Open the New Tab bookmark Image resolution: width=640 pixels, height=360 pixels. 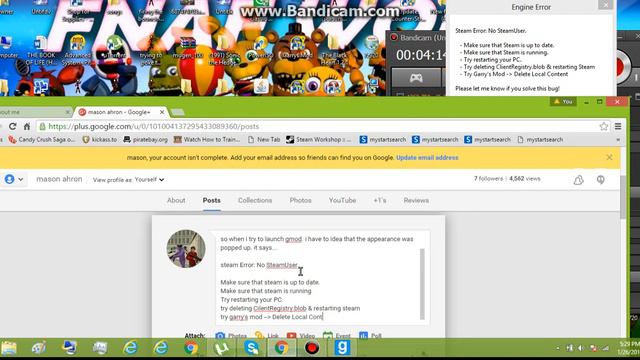click(264, 140)
